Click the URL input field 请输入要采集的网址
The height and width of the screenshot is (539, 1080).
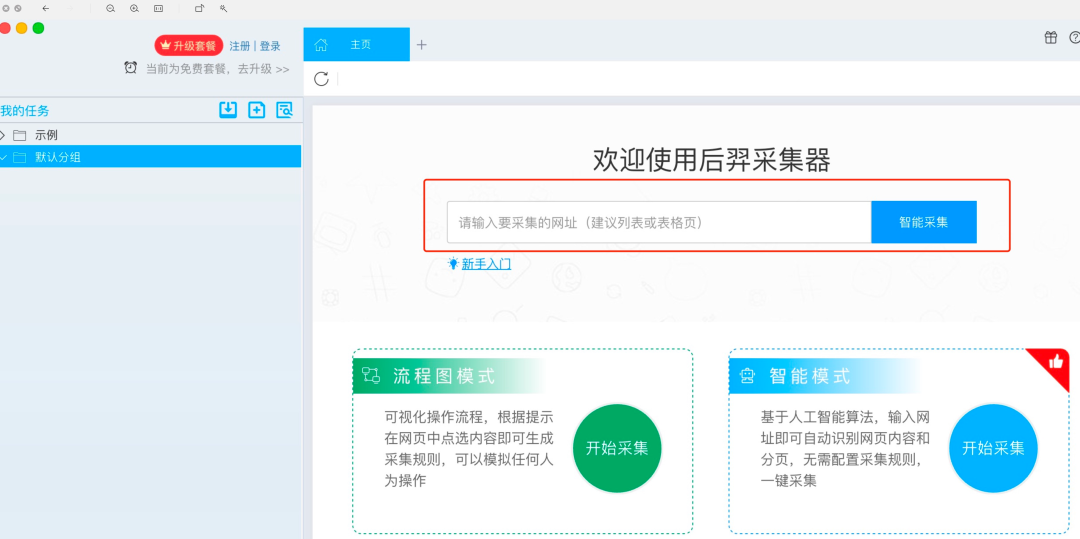click(x=659, y=222)
